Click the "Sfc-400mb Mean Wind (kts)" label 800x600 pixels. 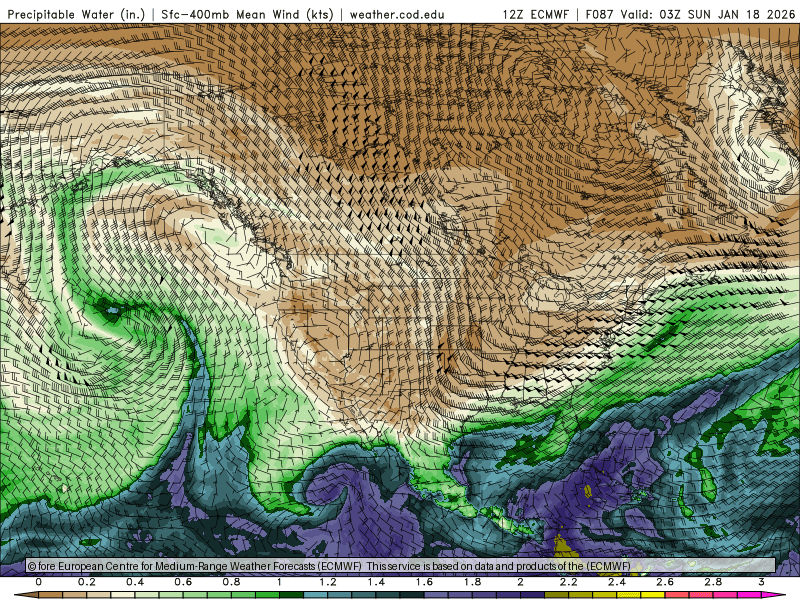click(247, 15)
